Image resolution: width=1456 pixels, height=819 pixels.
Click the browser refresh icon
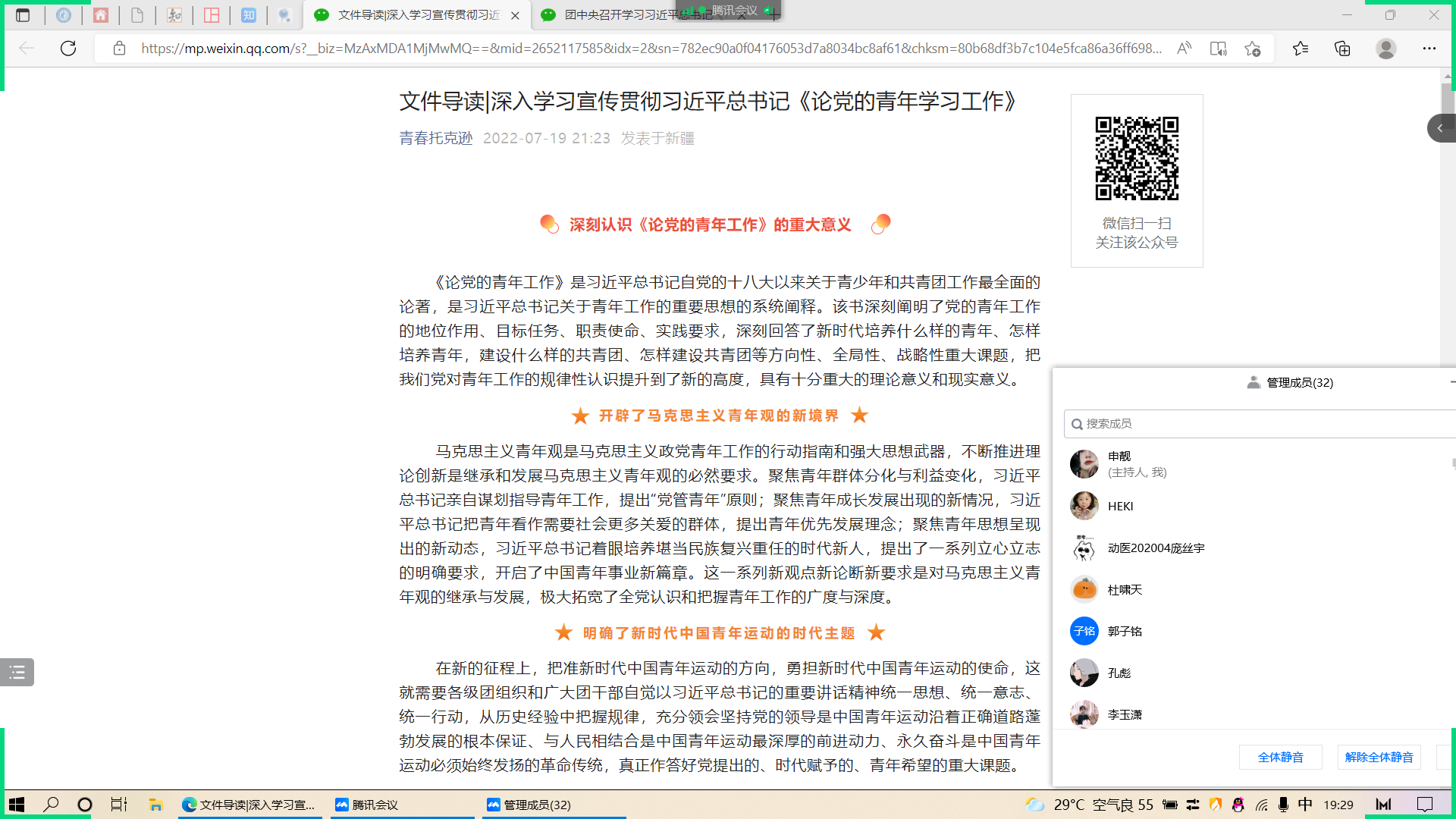click(68, 49)
